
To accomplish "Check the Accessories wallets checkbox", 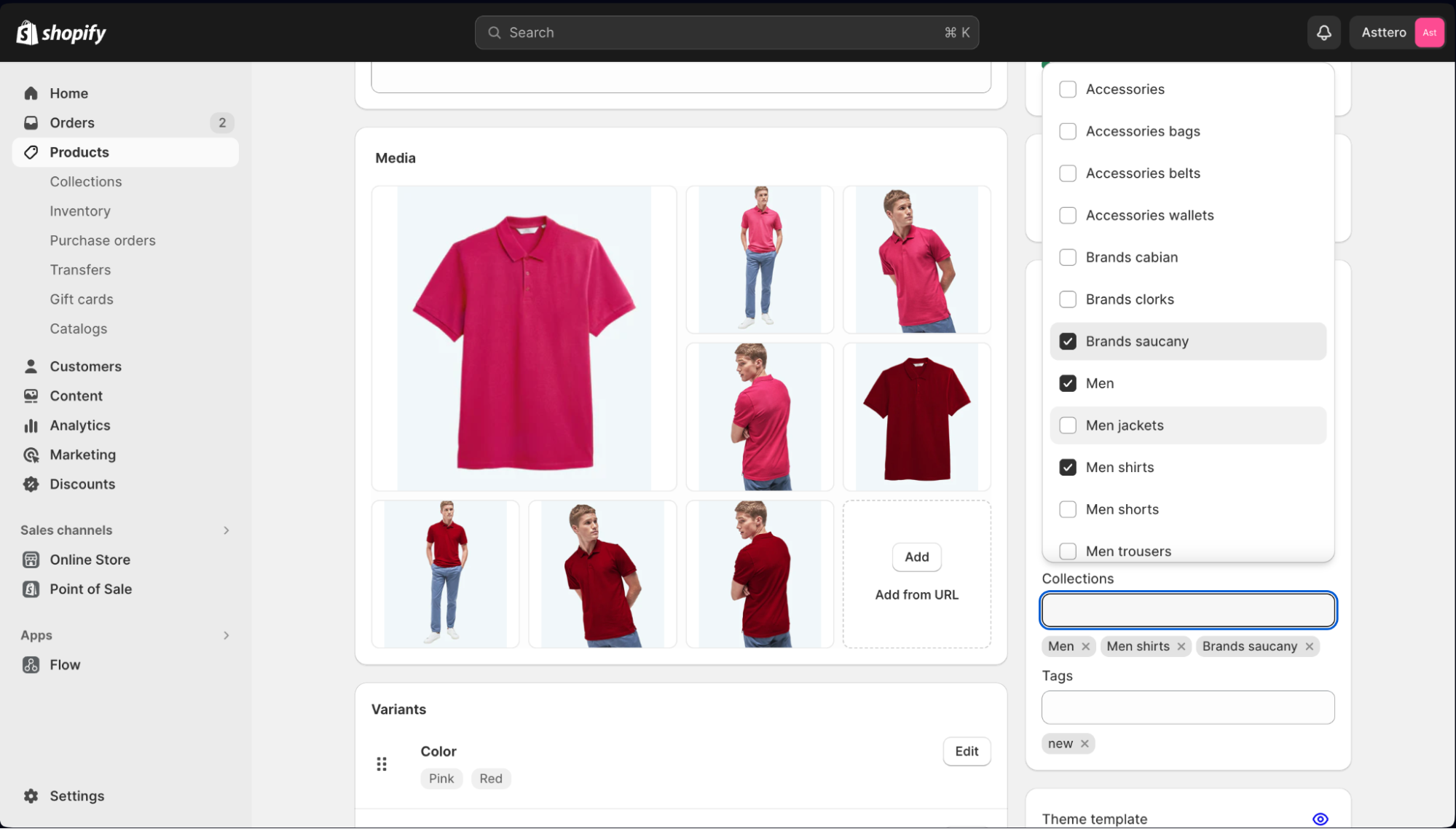I will tap(1068, 216).
